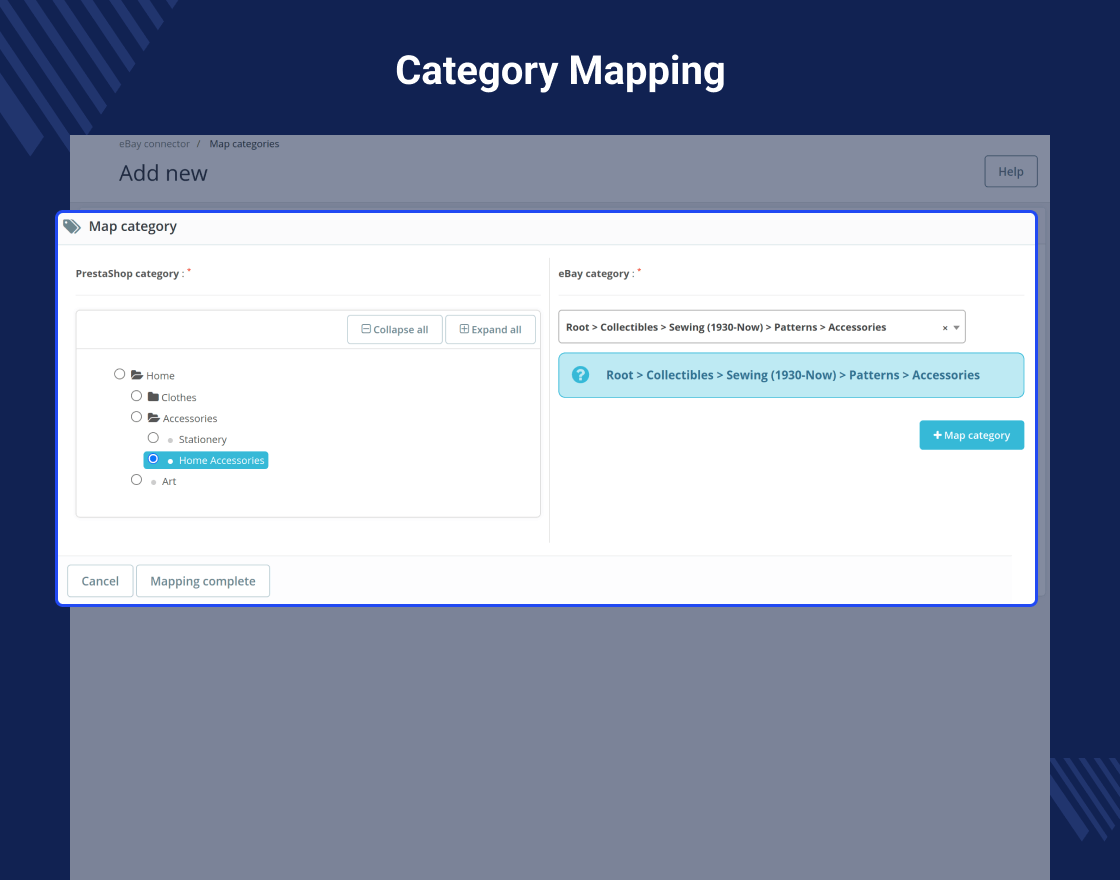Image resolution: width=1120 pixels, height=880 pixels.
Task: Click the question mark info icon
Action: pos(581,375)
